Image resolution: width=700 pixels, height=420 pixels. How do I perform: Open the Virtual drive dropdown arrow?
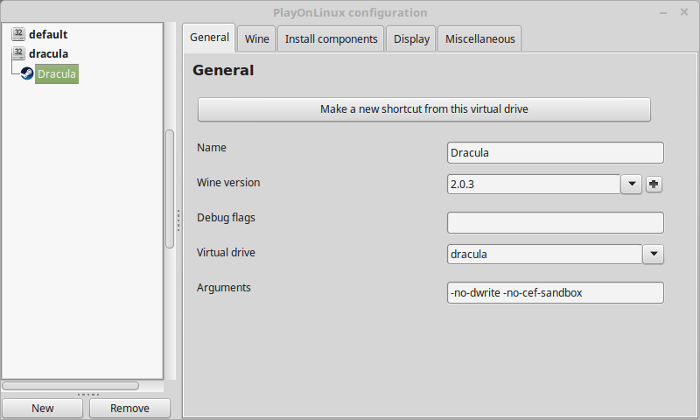(x=654, y=254)
